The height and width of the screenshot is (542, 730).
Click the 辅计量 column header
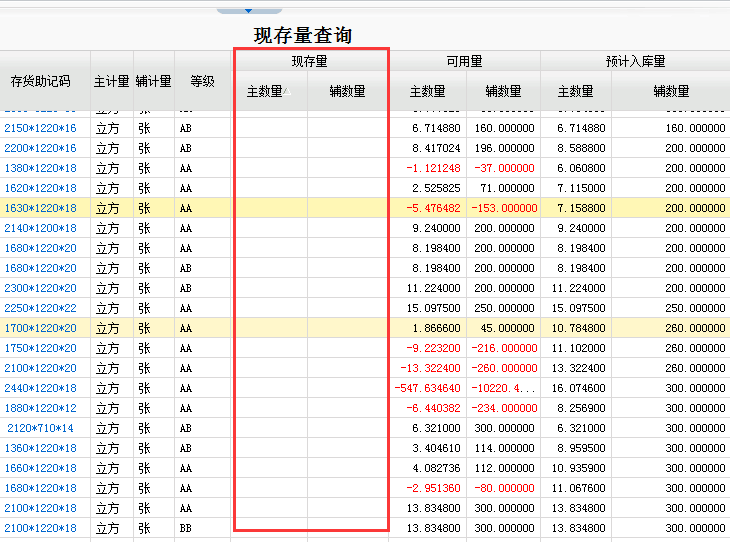click(153, 81)
